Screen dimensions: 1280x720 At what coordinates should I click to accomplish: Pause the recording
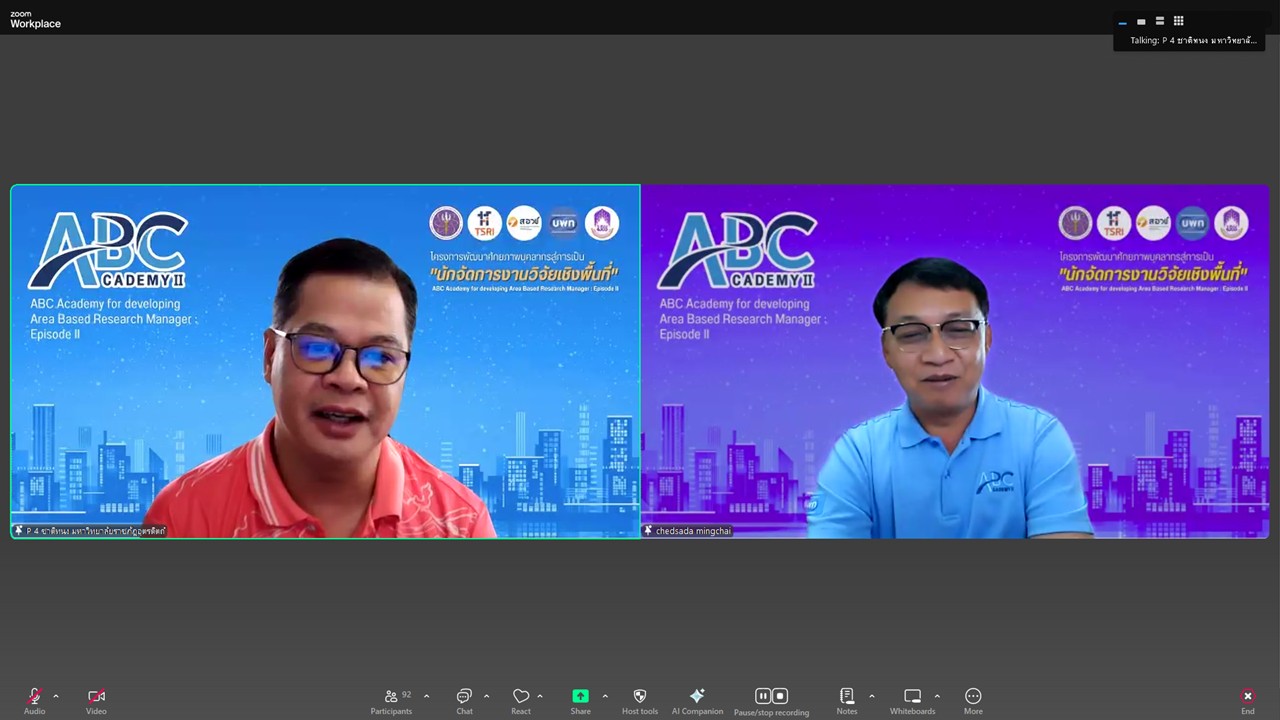point(763,696)
